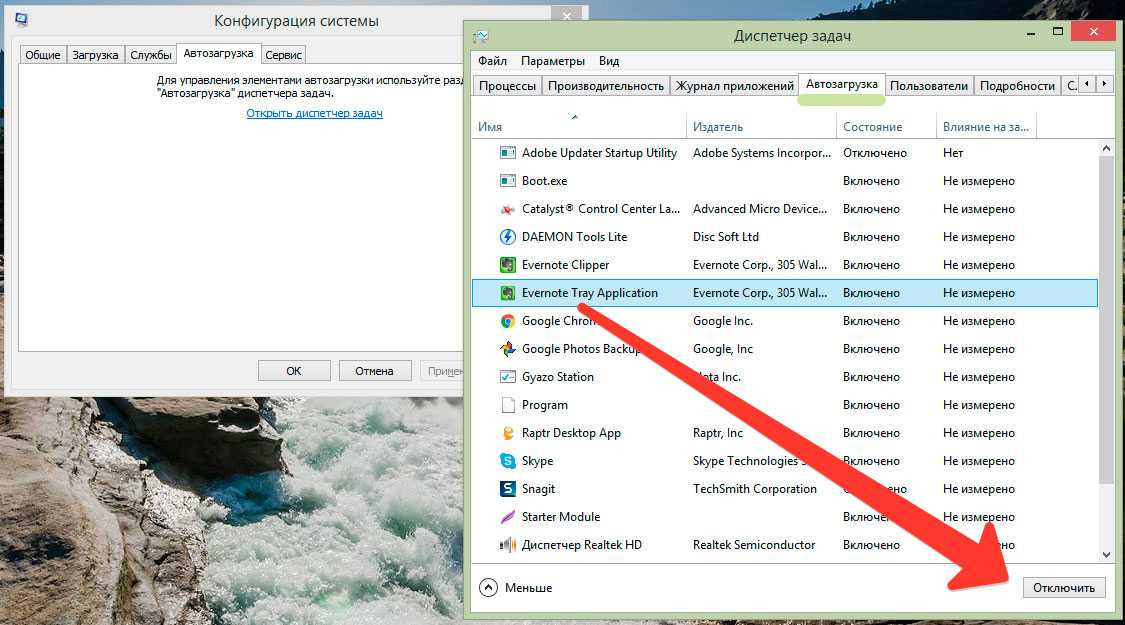The image size is (1125, 625).
Task: Open the Журнал приложений tab
Action: (735, 85)
